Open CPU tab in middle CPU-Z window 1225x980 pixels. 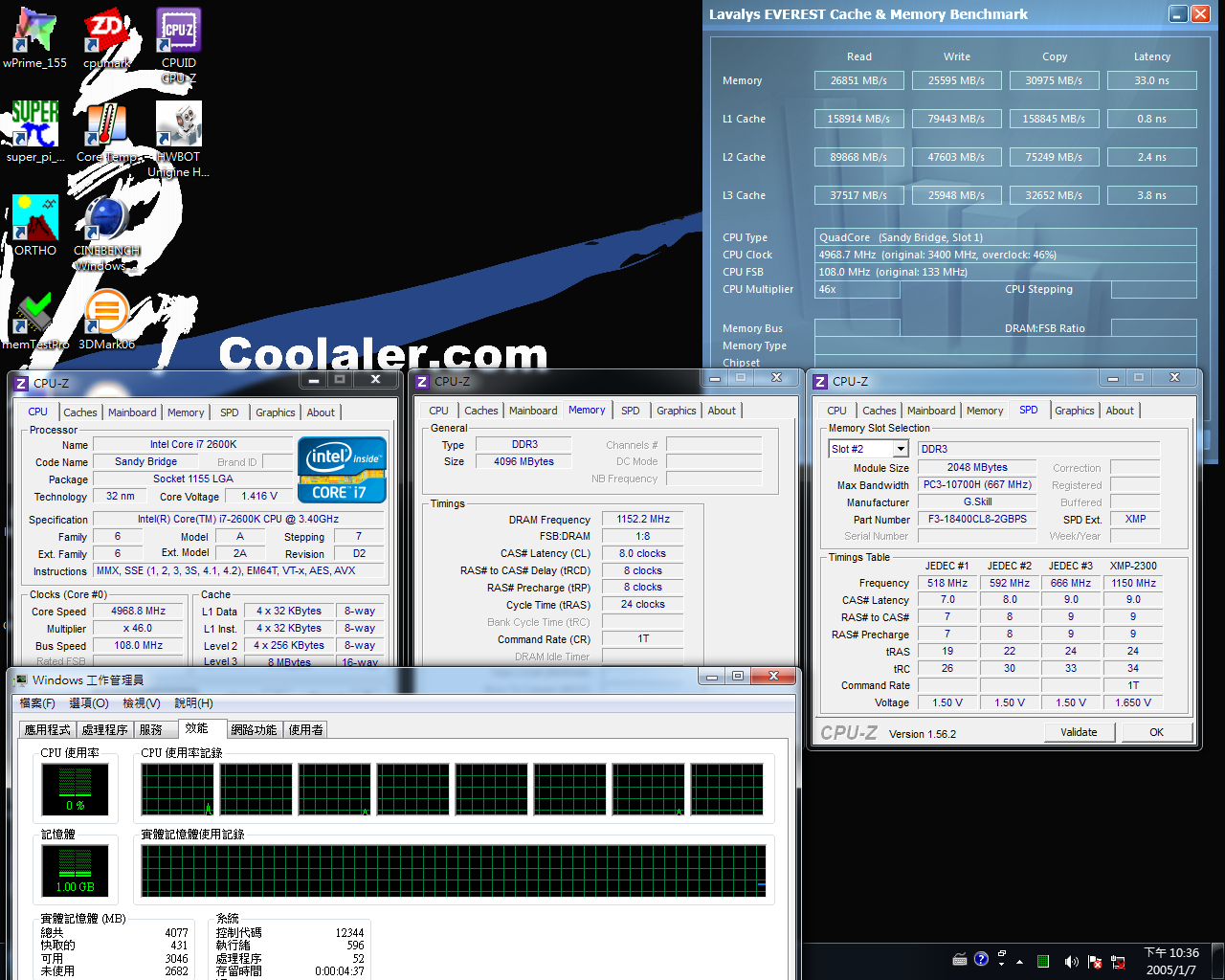tap(439, 411)
